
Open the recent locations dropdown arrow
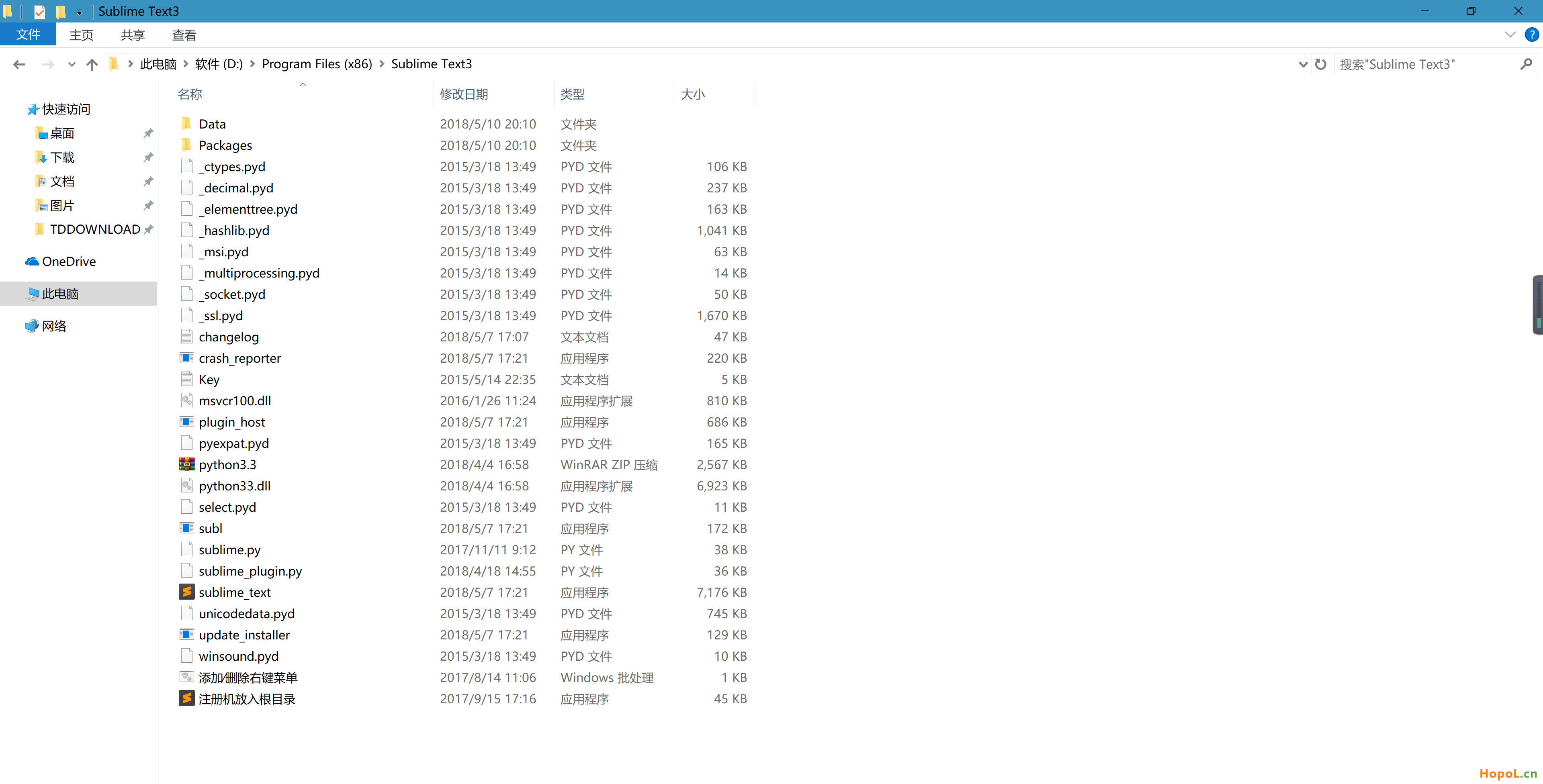coord(72,65)
